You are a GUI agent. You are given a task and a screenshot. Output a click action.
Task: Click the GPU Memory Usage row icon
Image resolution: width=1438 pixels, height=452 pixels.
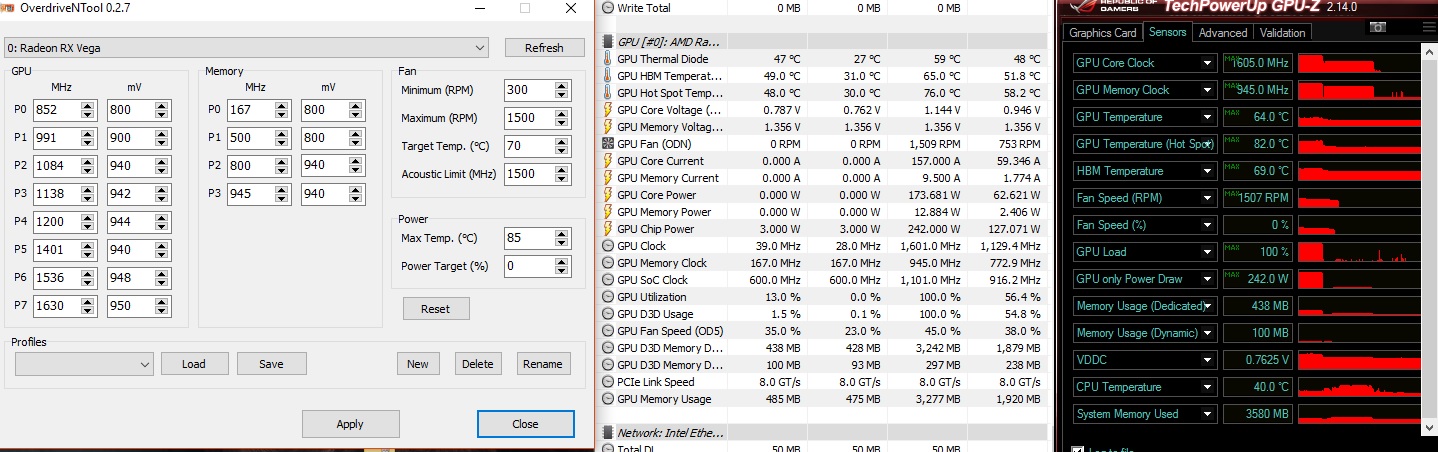[608, 399]
